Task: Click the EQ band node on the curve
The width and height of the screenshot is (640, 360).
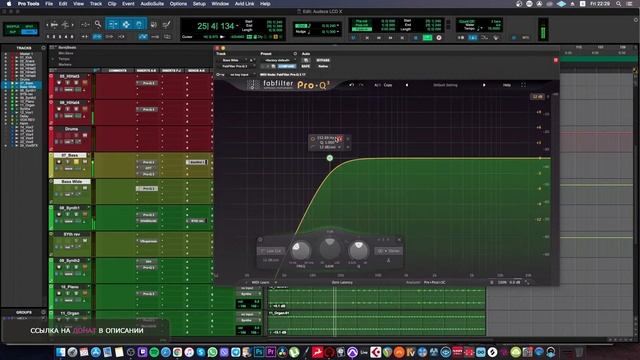Action: tap(330, 158)
